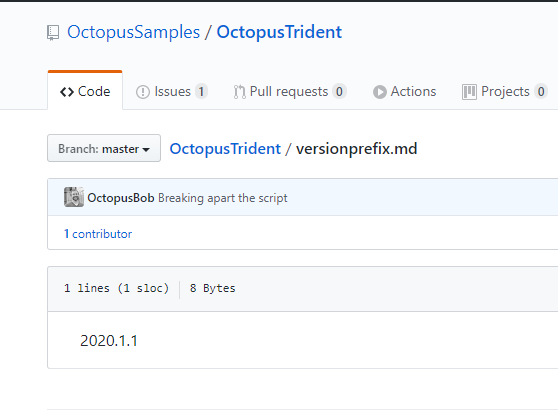Viewport: 558px width, 418px height.
Task: Open the OctopusBob username link
Action: point(121,197)
